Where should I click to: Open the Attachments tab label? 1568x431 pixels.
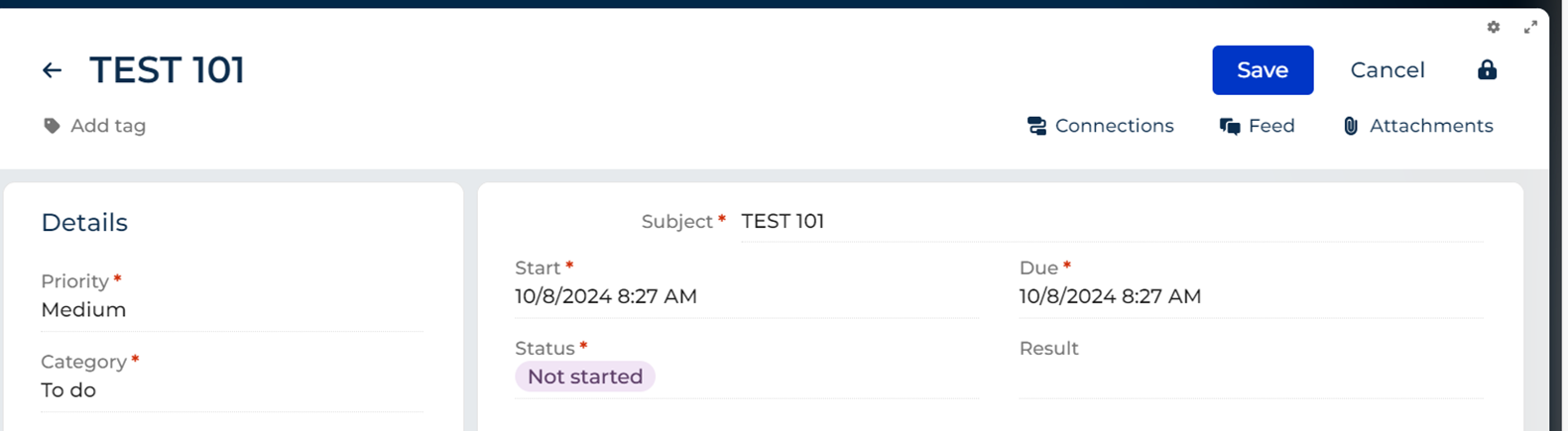tap(1431, 126)
